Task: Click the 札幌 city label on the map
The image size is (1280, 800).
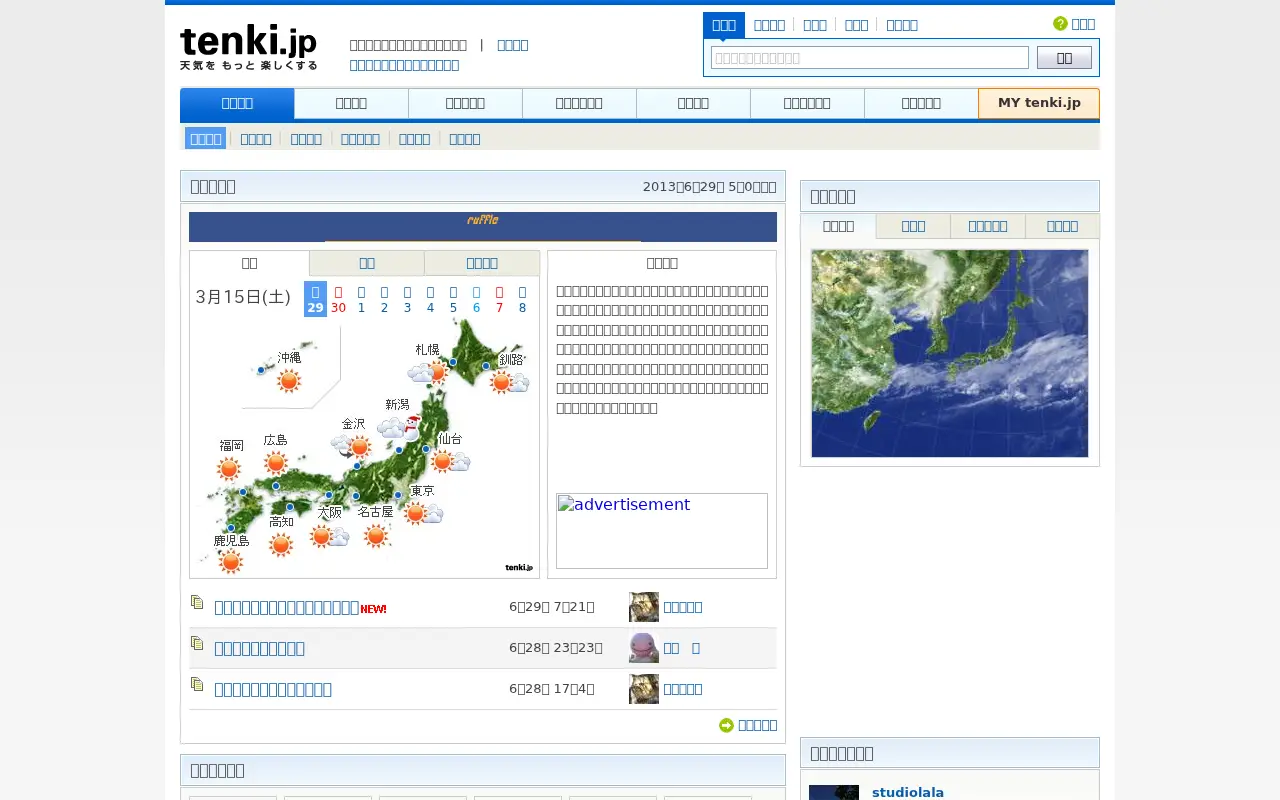Action: [x=428, y=349]
